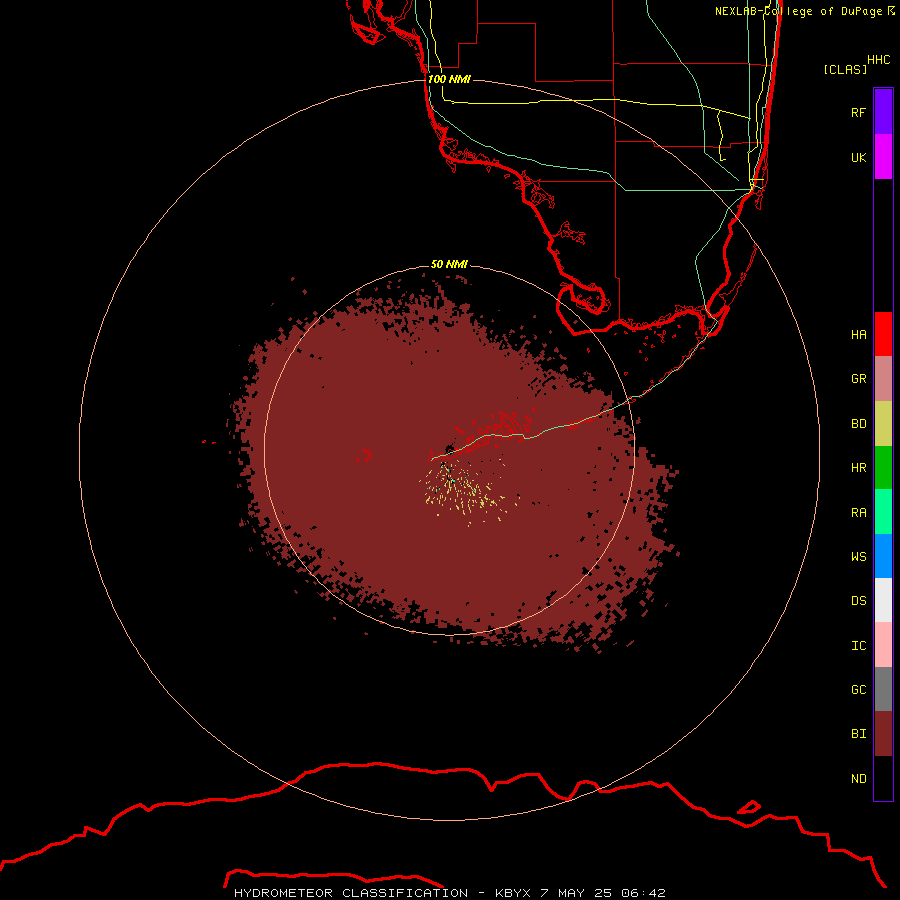
Task: Click the DS legend label
Action: 858,600
